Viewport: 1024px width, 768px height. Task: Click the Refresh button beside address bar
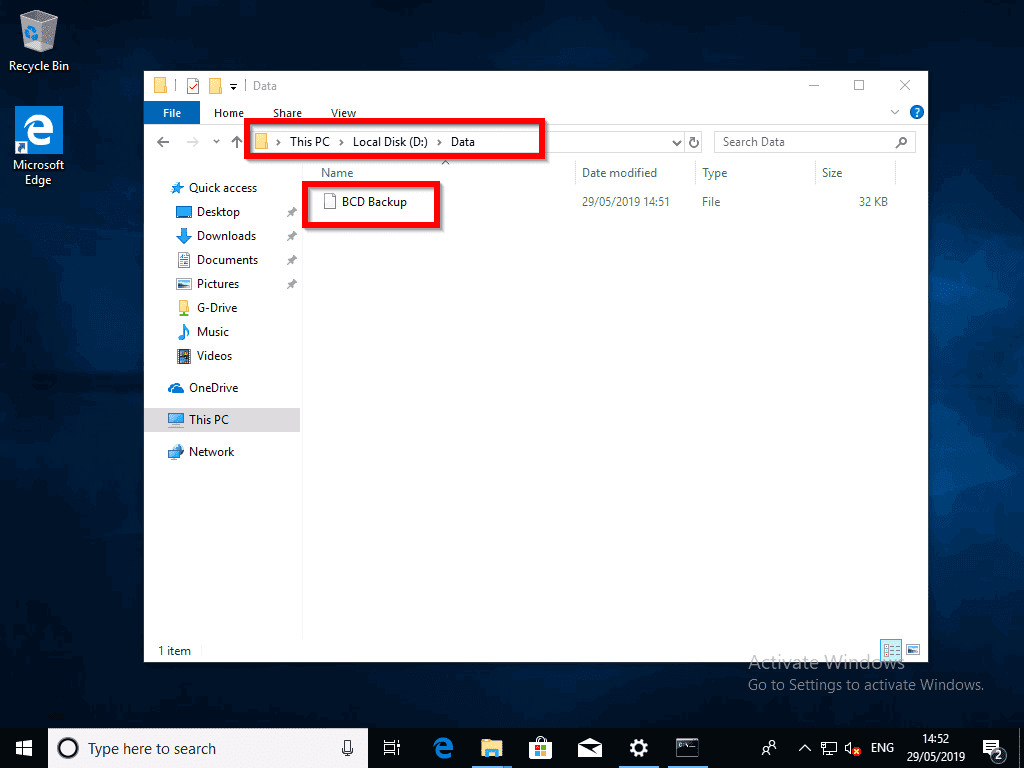coord(694,142)
